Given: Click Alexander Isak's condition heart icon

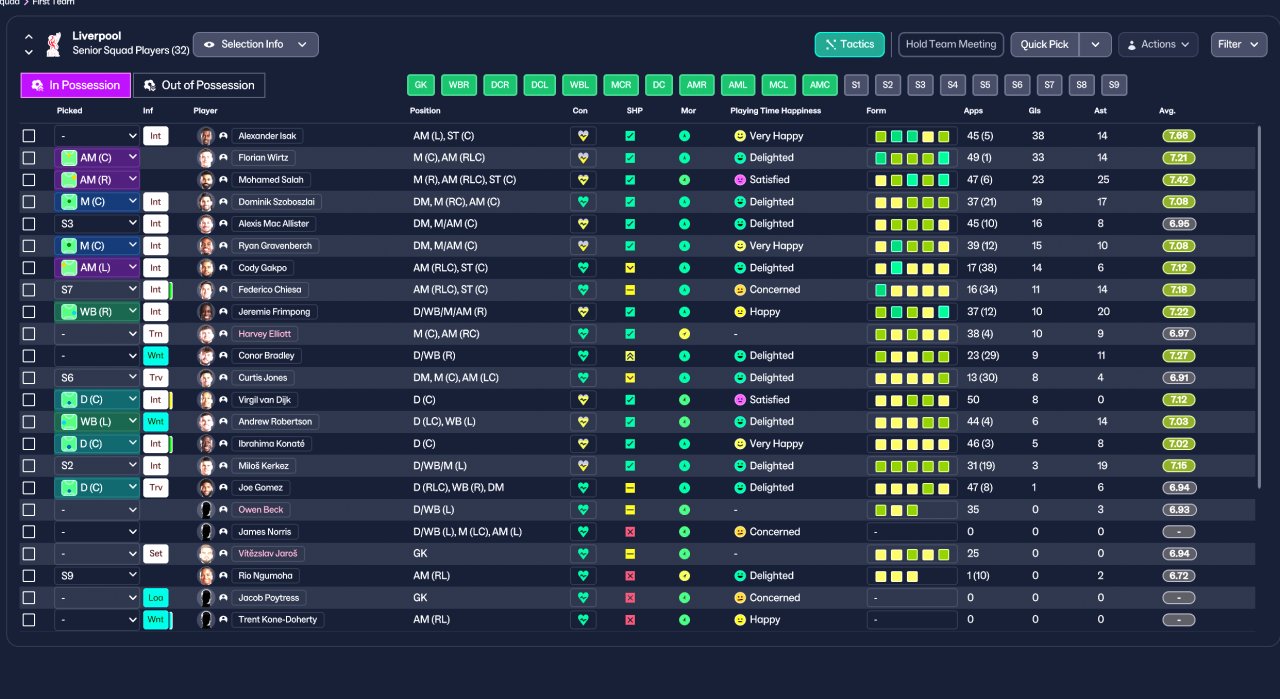Looking at the screenshot, I should tap(583, 135).
